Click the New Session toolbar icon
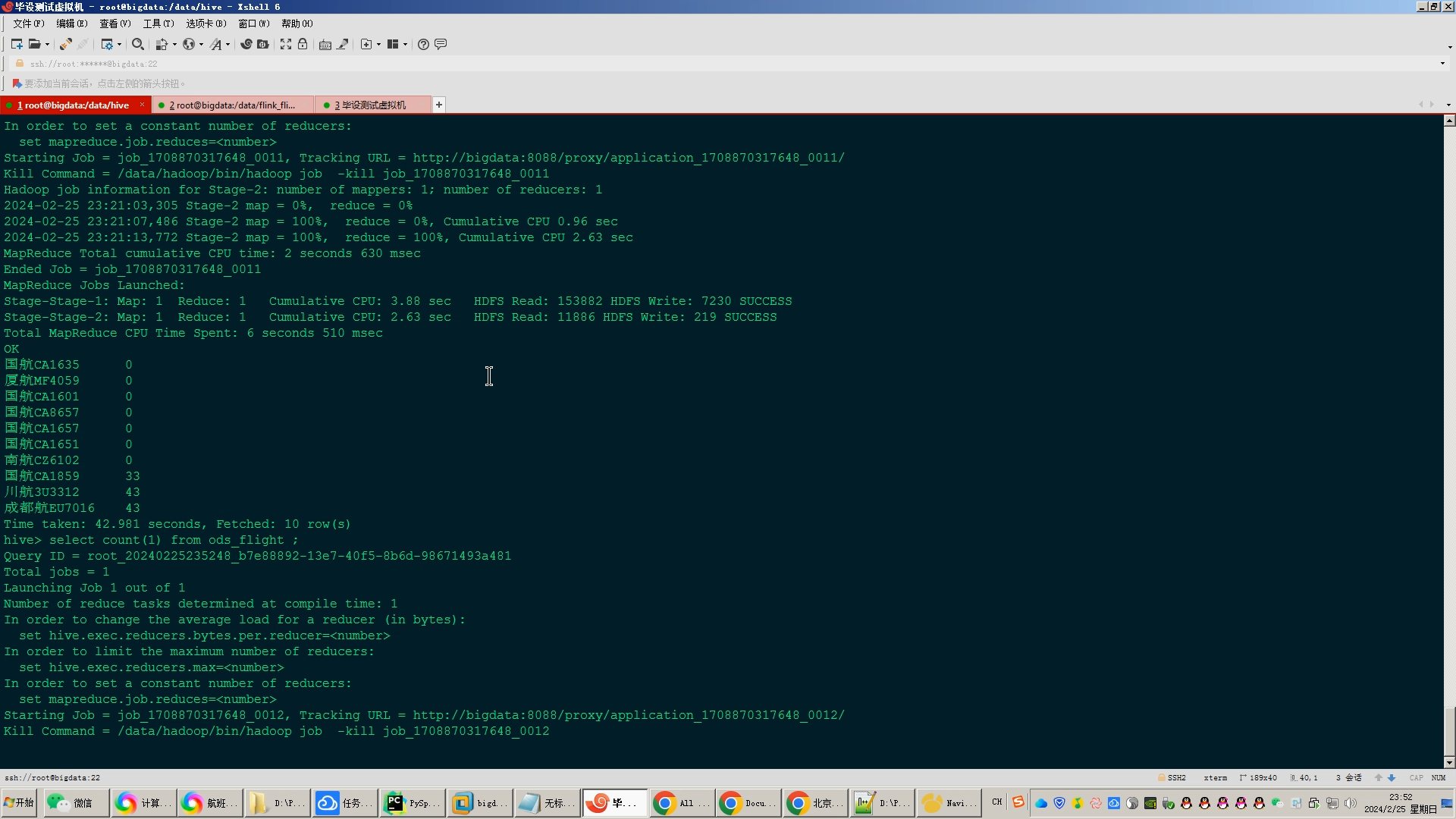Image resolution: width=1456 pixels, height=819 pixels. pyautogui.click(x=16, y=44)
